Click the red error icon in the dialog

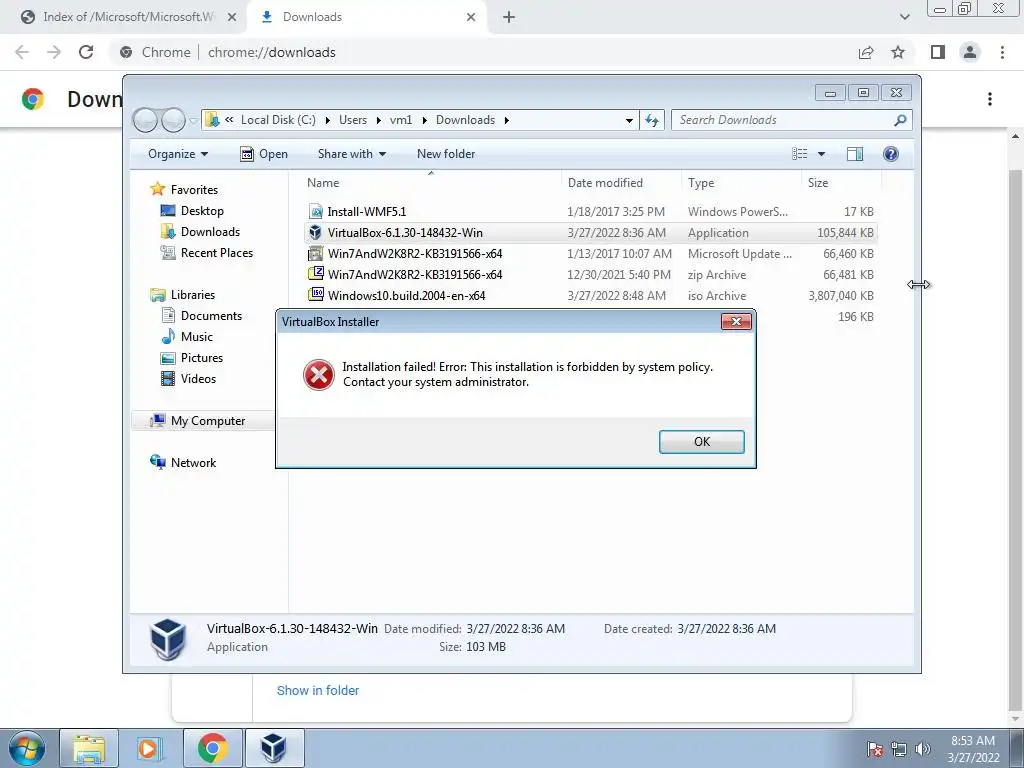pyautogui.click(x=319, y=375)
